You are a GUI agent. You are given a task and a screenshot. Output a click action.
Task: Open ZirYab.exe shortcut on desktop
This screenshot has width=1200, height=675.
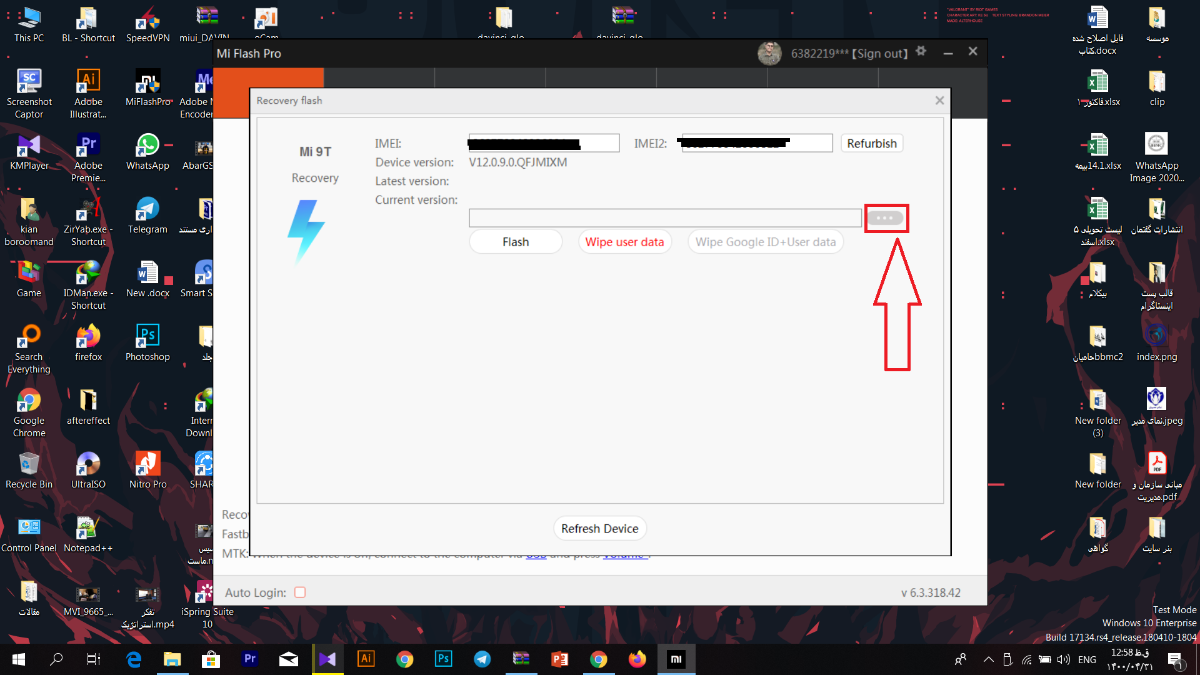click(88, 221)
